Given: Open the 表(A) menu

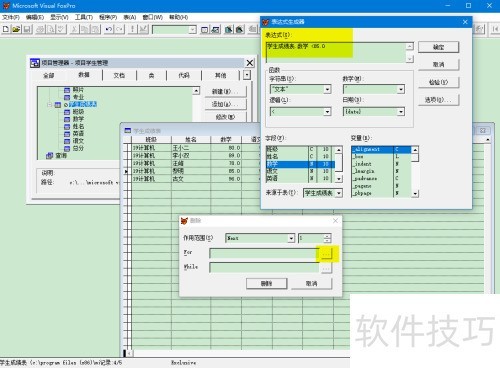Looking at the screenshot, I should (130, 17).
